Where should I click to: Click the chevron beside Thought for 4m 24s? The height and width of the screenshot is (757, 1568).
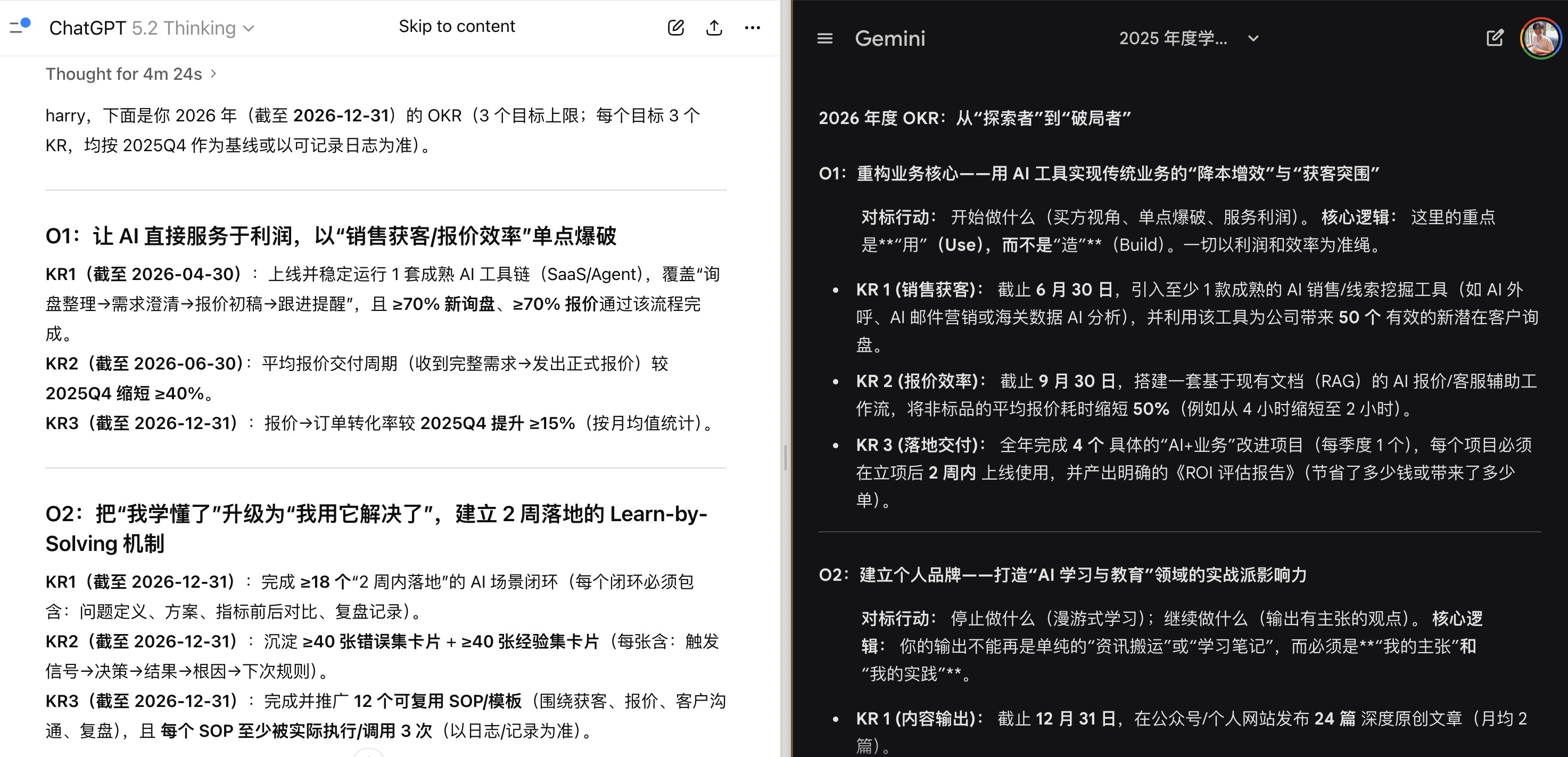click(213, 73)
